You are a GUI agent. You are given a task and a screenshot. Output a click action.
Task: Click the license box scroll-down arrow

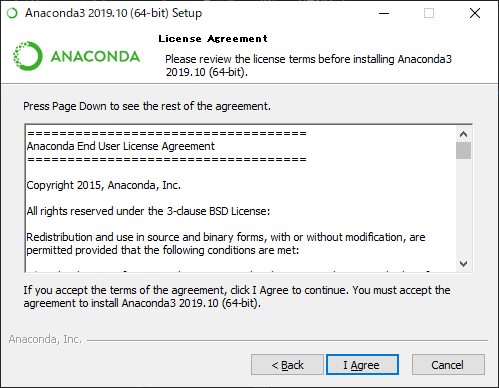(463, 264)
